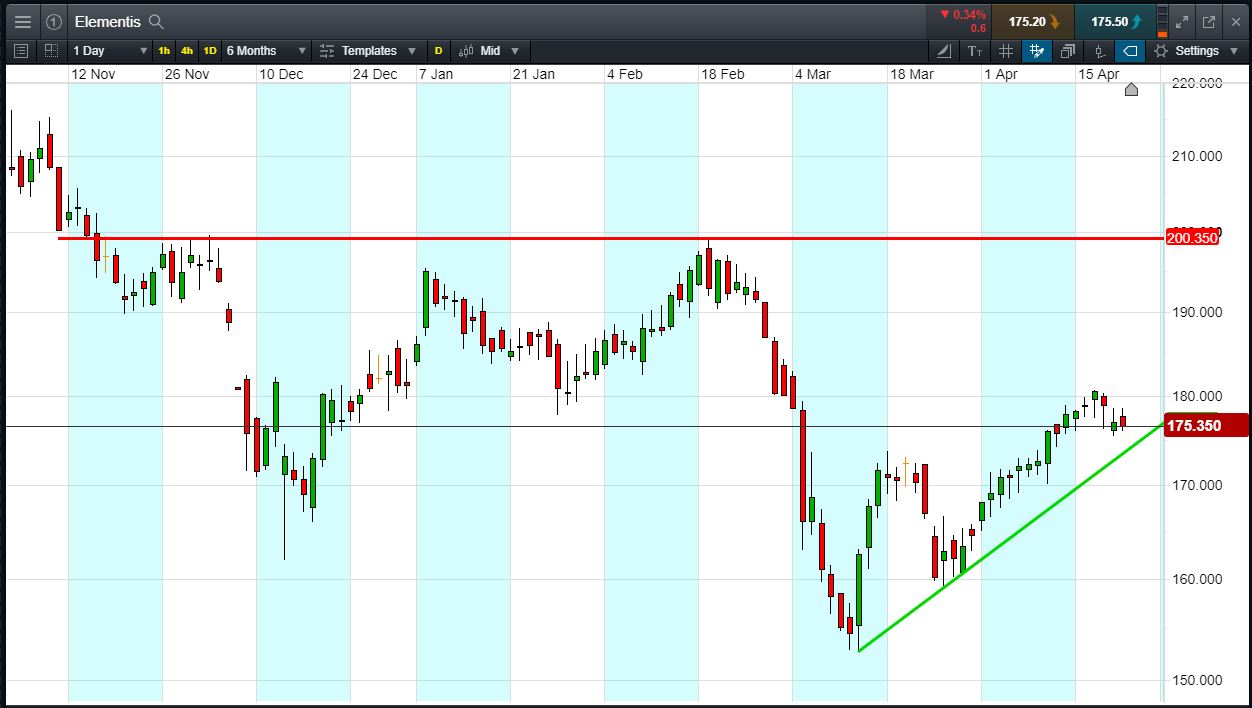Click the Settings gear icon

tap(1161, 51)
